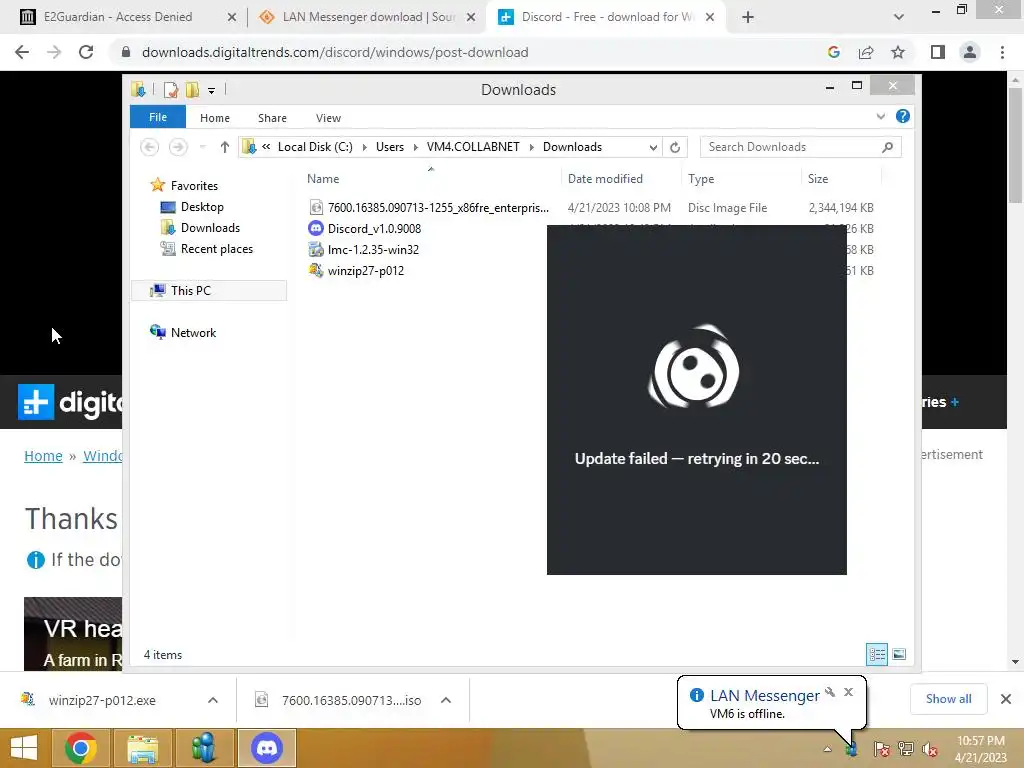Share this page icon in Chrome
1024x768 pixels.
[x=866, y=52]
